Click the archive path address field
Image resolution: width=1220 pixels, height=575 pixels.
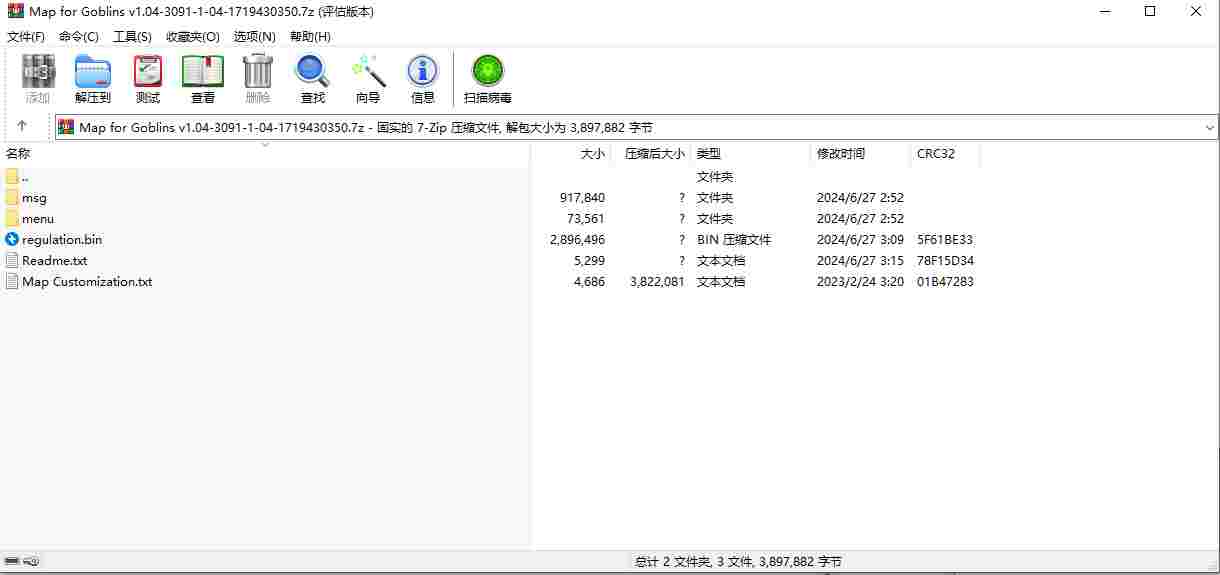(636, 127)
